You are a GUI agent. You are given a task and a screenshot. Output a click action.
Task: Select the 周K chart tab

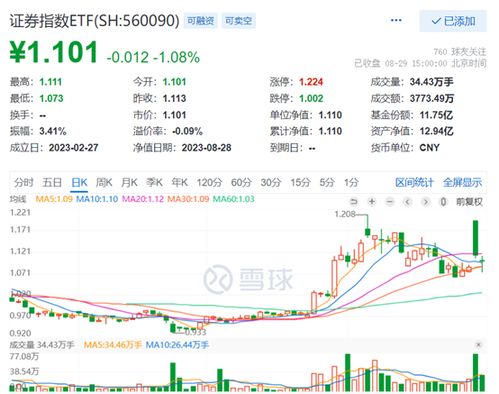pyautogui.click(x=104, y=183)
